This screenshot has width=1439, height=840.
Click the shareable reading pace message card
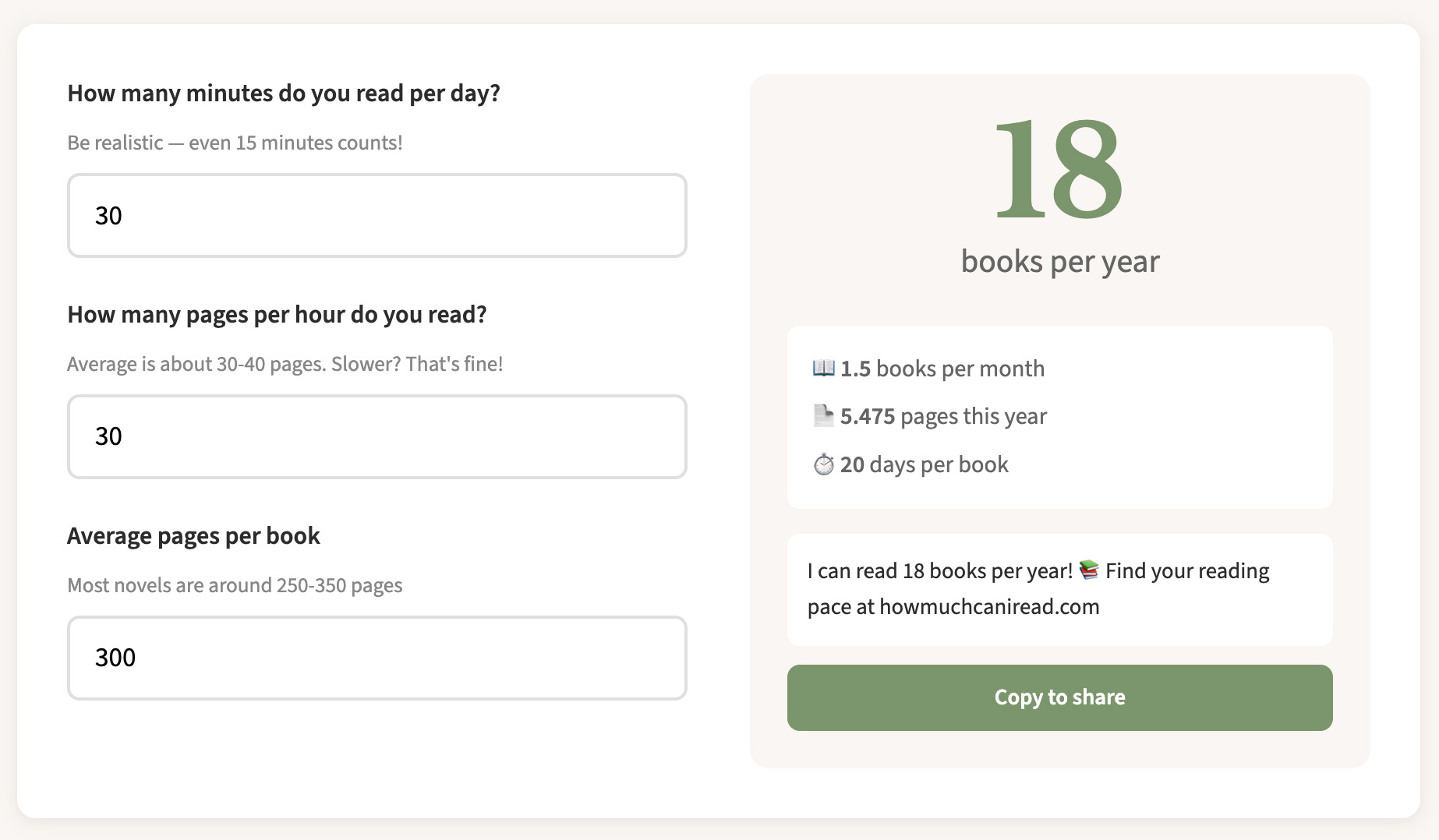point(1059,588)
